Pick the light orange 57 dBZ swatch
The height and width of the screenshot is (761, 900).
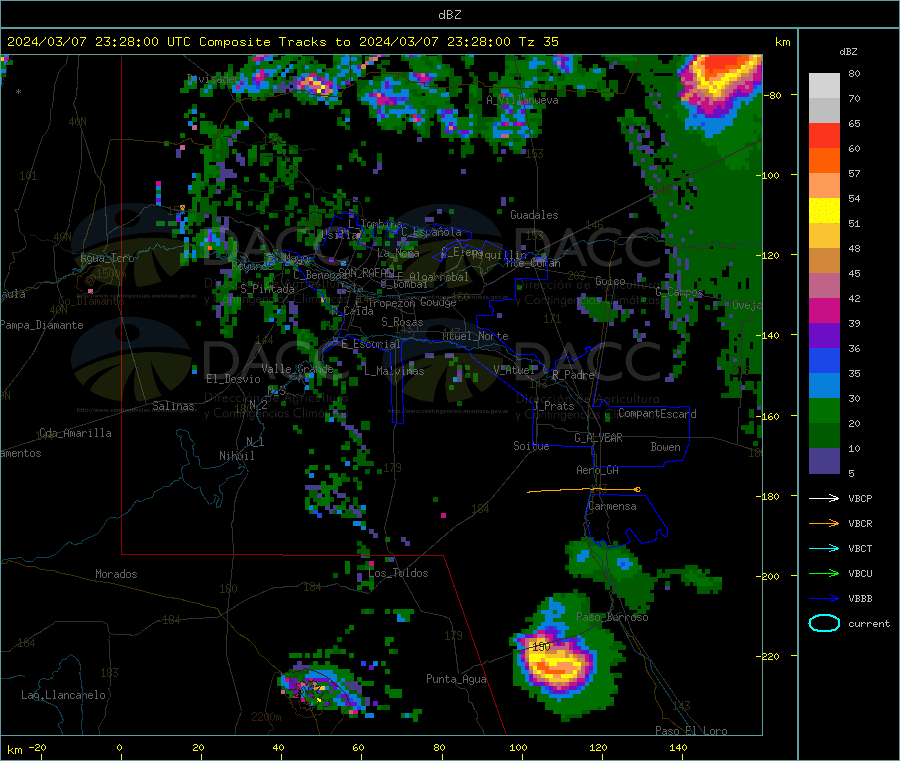(824, 185)
